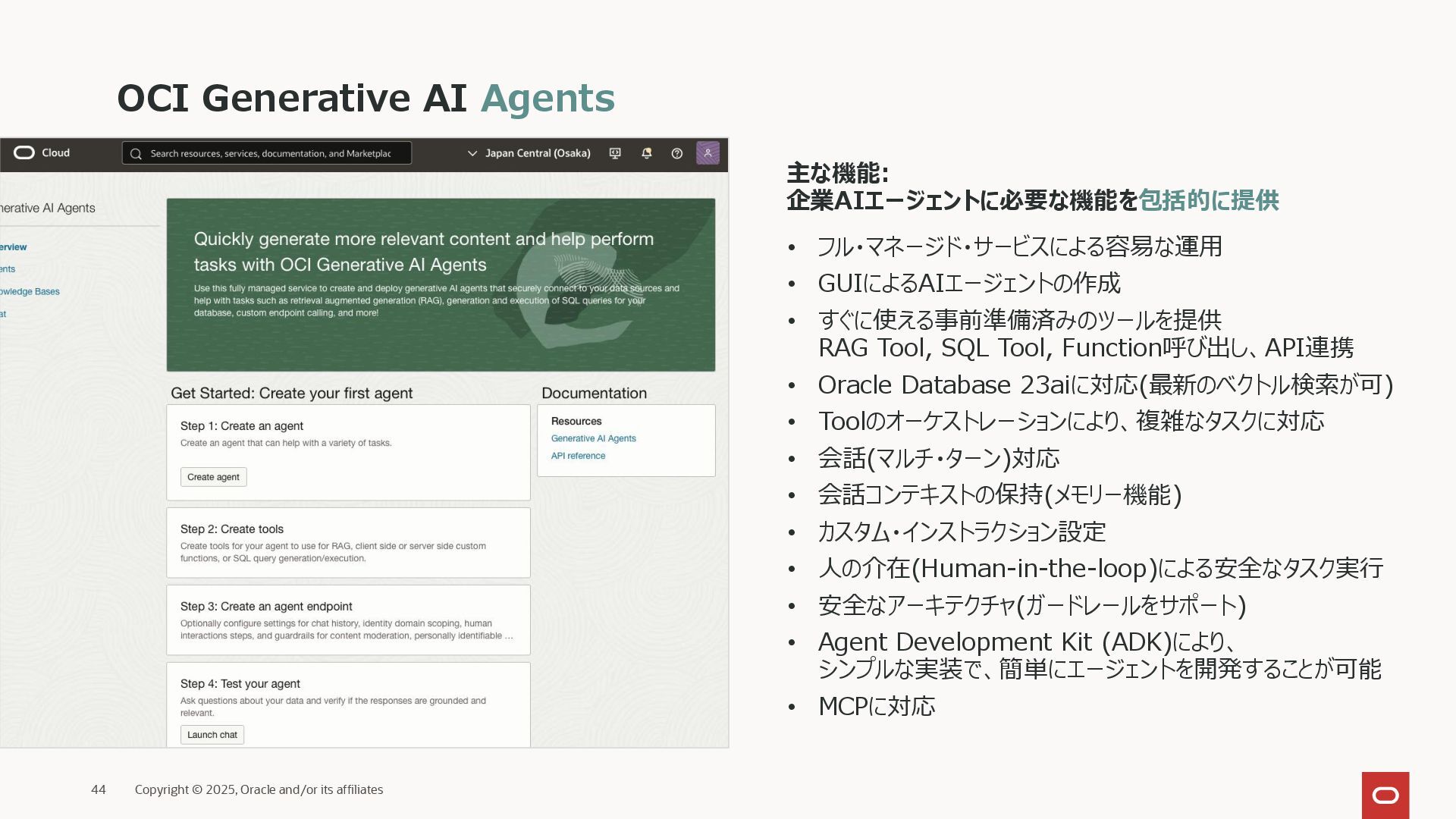The height and width of the screenshot is (819, 1456).
Task: Click the Get Started: Create your first agent heading
Action: [291, 393]
